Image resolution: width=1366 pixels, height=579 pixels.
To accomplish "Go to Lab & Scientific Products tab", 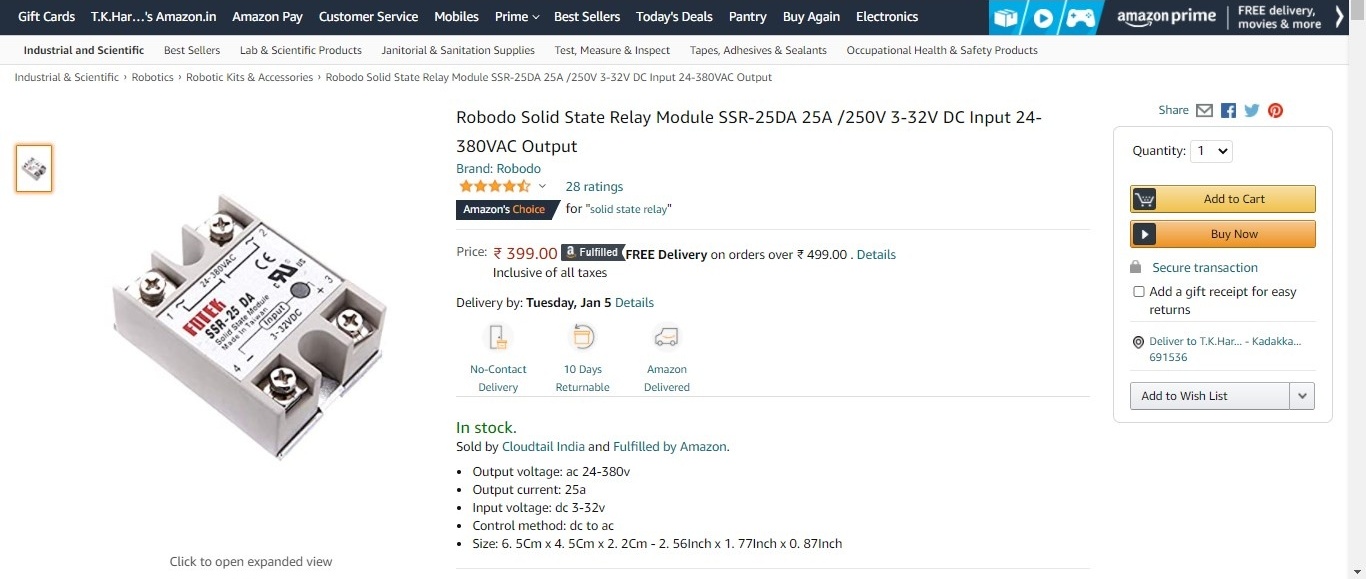I will [301, 50].
